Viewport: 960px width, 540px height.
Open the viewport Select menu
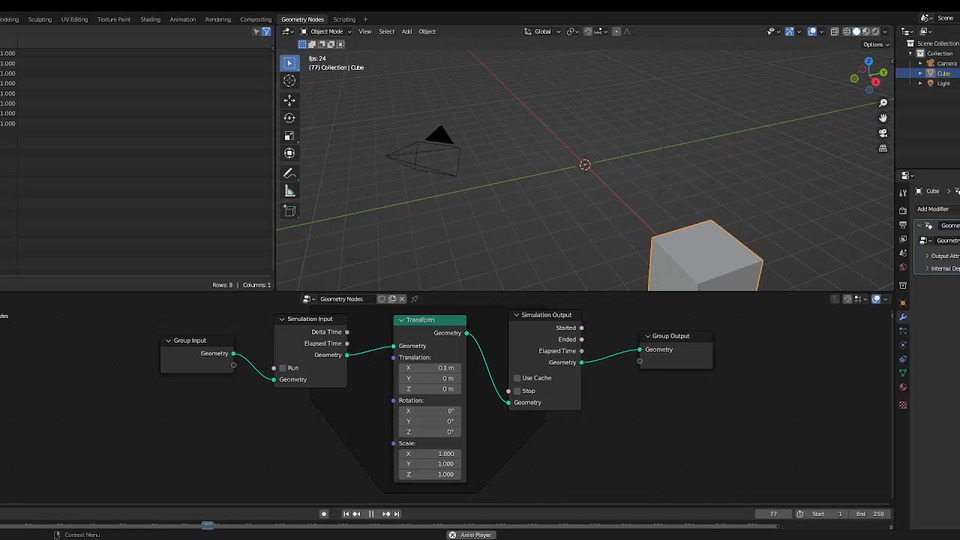coord(386,32)
